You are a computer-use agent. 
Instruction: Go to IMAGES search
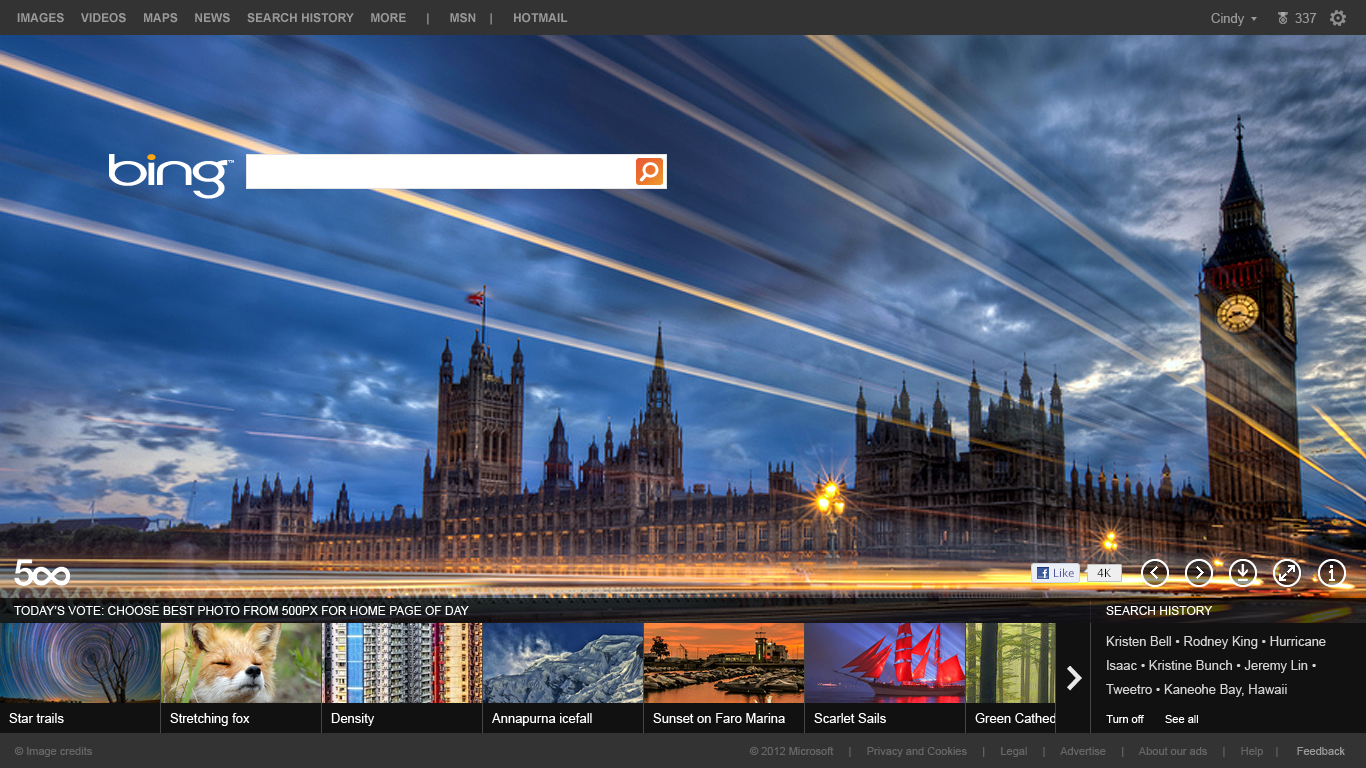[x=40, y=18]
